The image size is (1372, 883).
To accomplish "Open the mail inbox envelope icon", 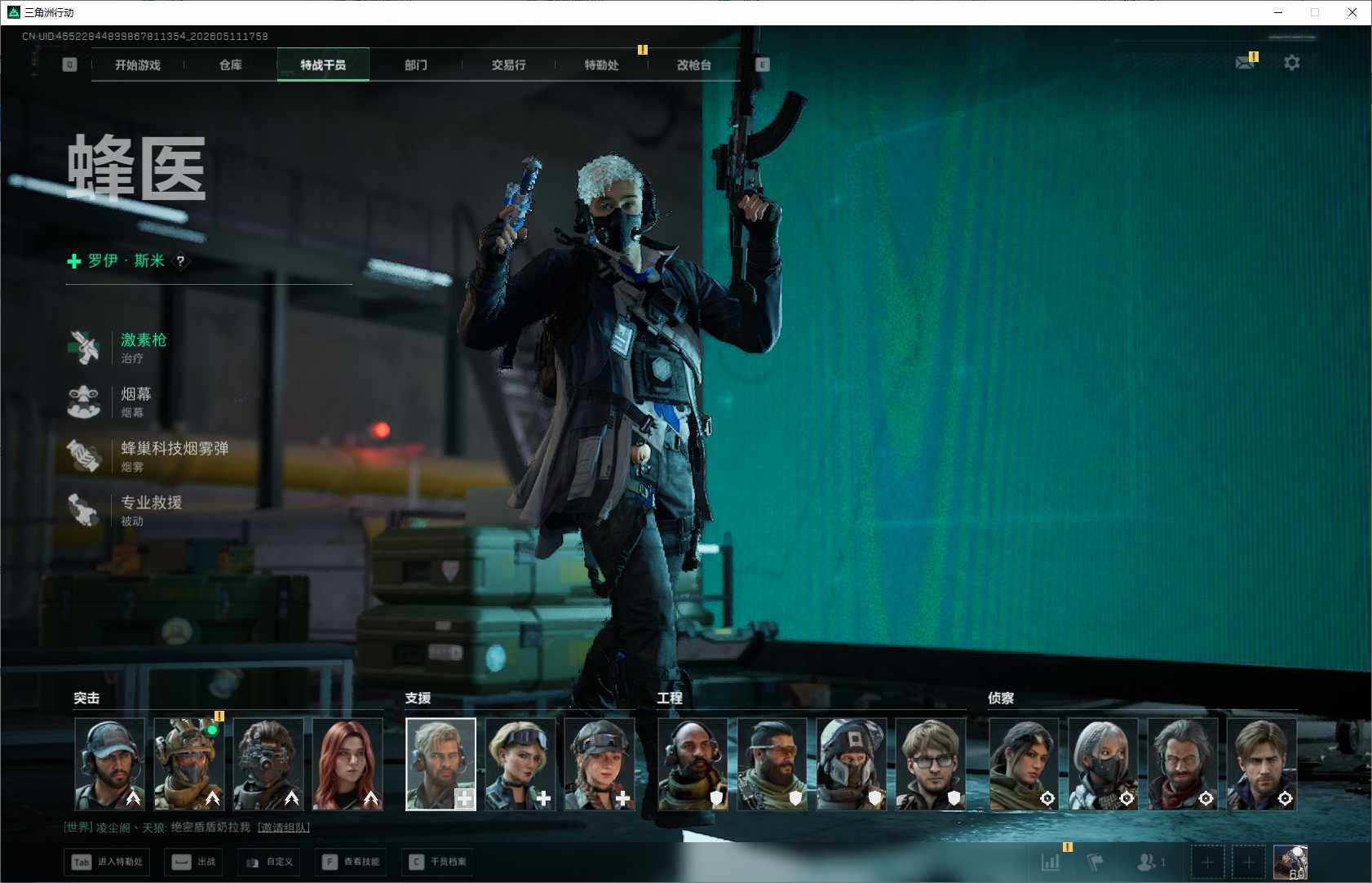I will (x=1245, y=63).
